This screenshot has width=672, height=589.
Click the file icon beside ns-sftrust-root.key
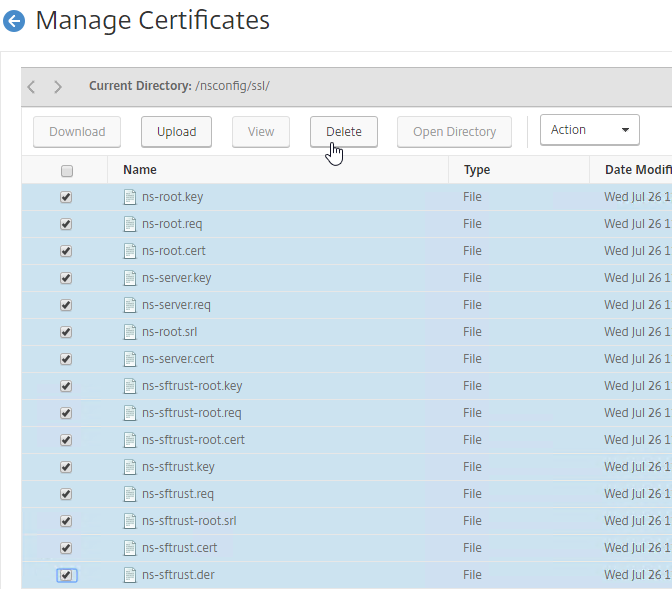point(130,386)
